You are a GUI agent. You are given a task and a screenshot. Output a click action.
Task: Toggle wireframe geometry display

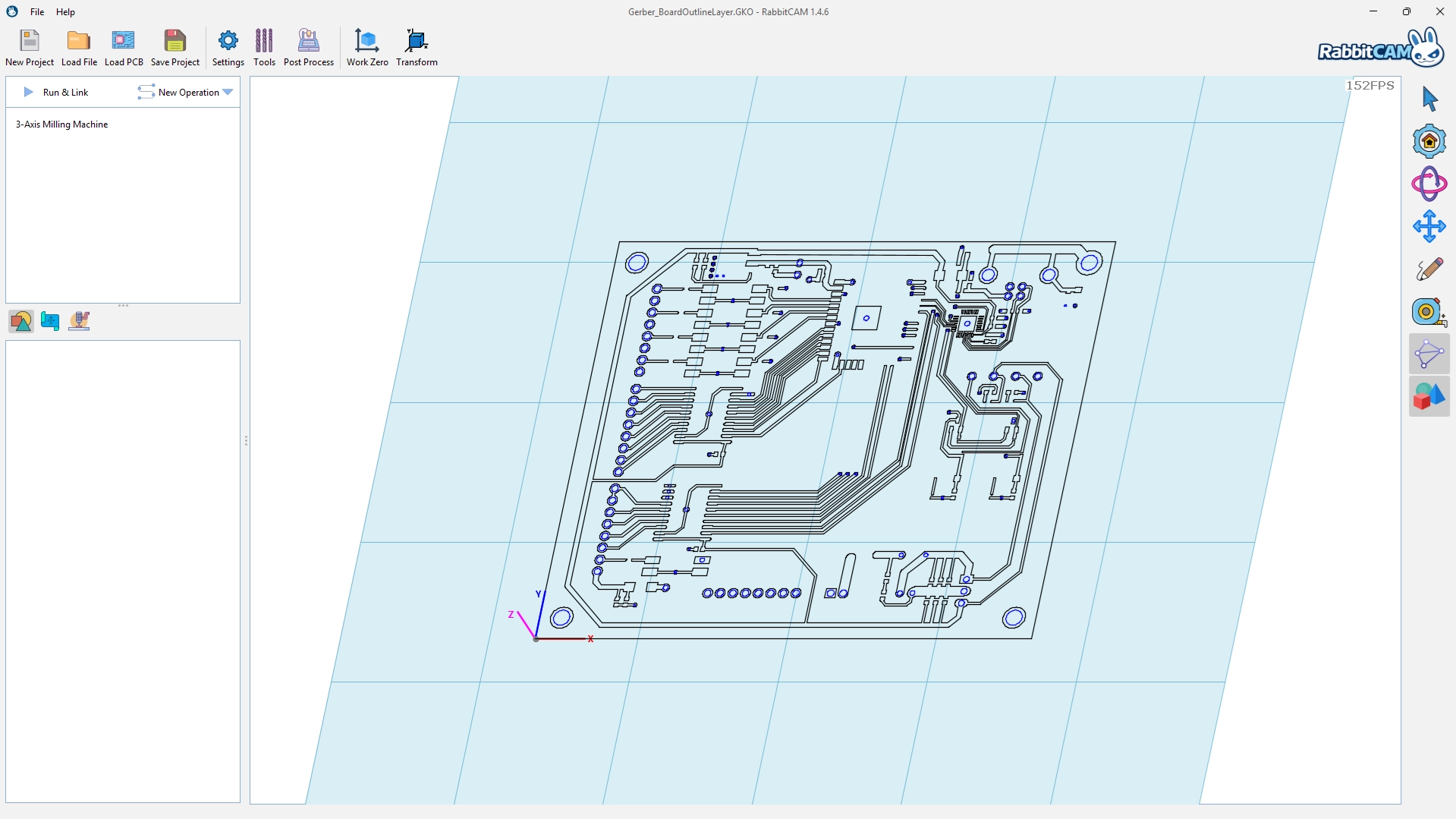(x=1429, y=354)
